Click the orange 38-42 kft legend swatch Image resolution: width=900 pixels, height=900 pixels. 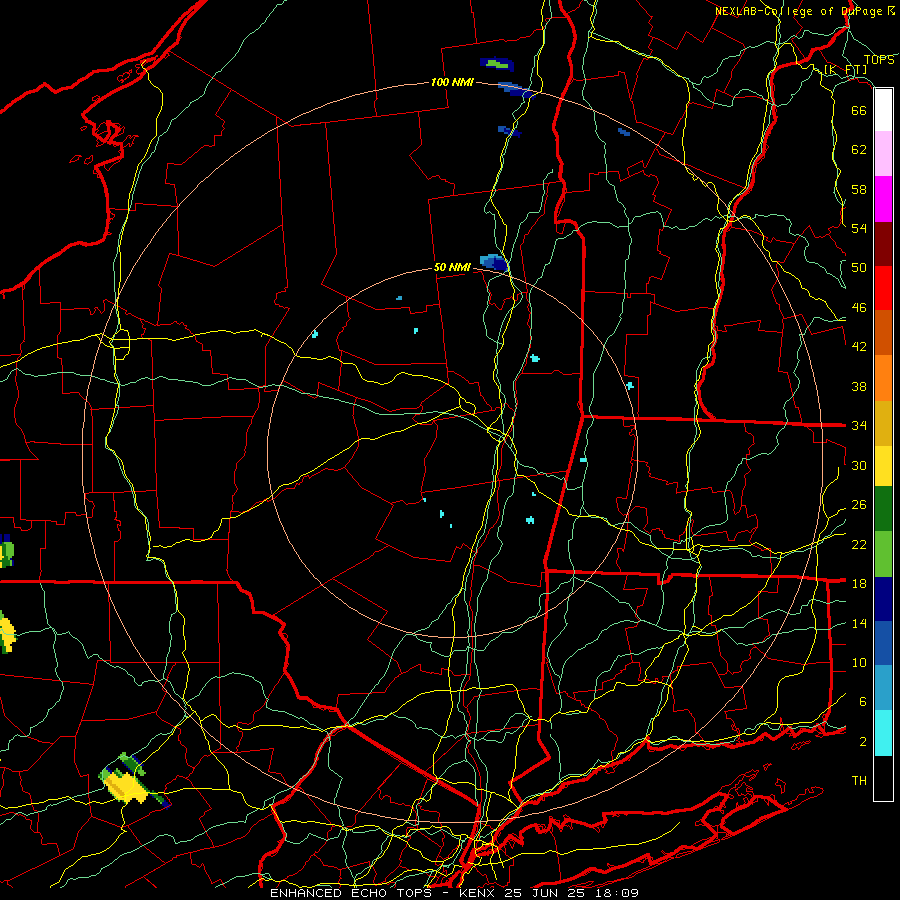[883, 378]
